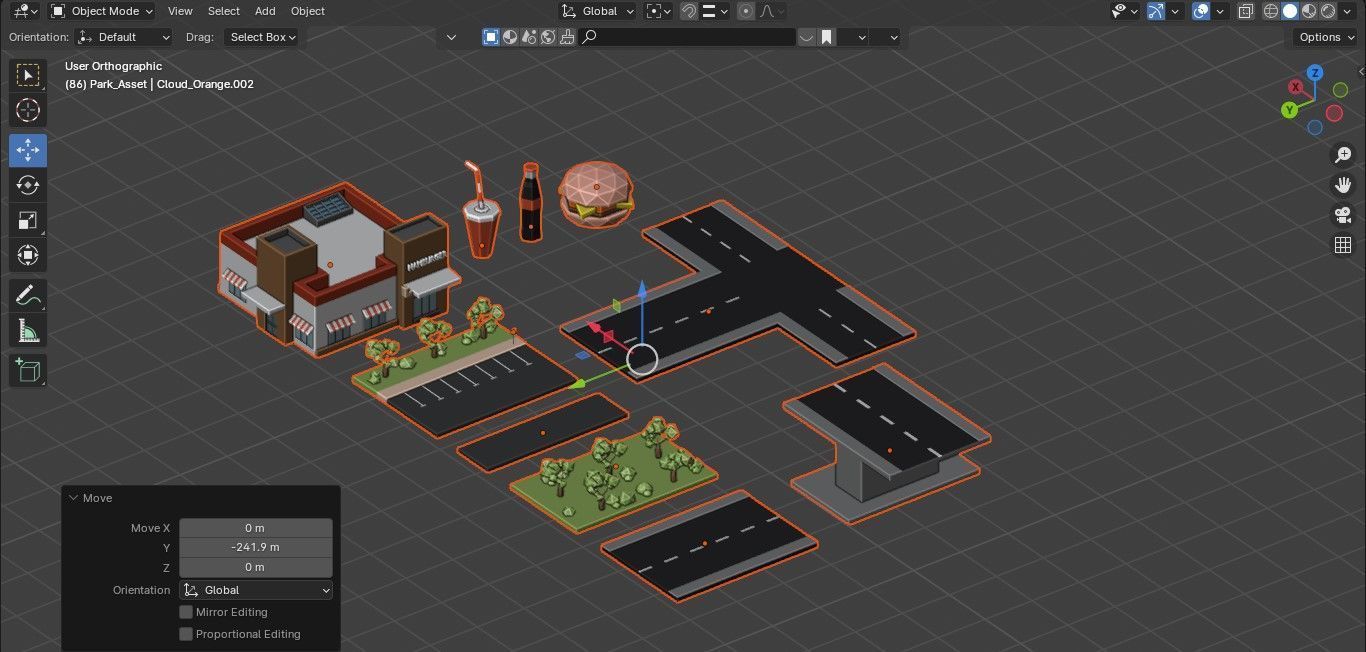Open the Object menu
The height and width of the screenshot is (652, 1366).
click(308, 11)
